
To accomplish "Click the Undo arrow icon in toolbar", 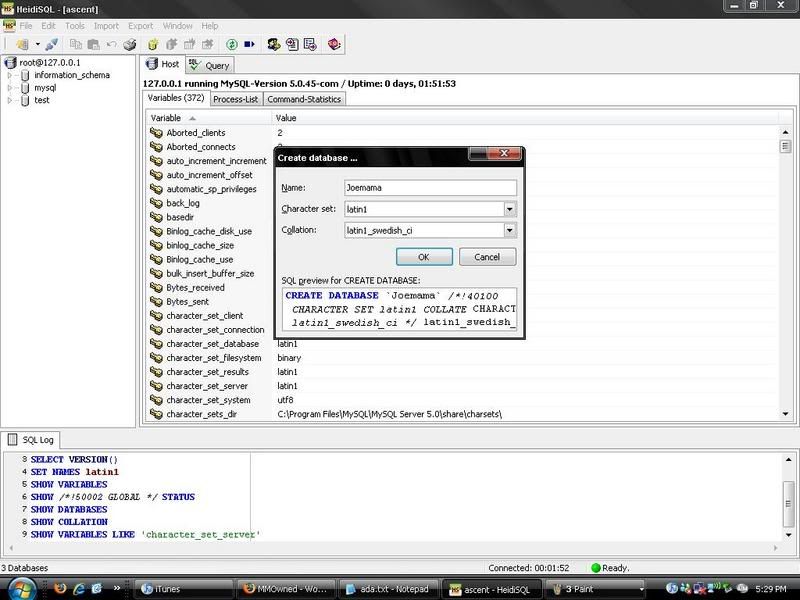I will tap(111, 44).
